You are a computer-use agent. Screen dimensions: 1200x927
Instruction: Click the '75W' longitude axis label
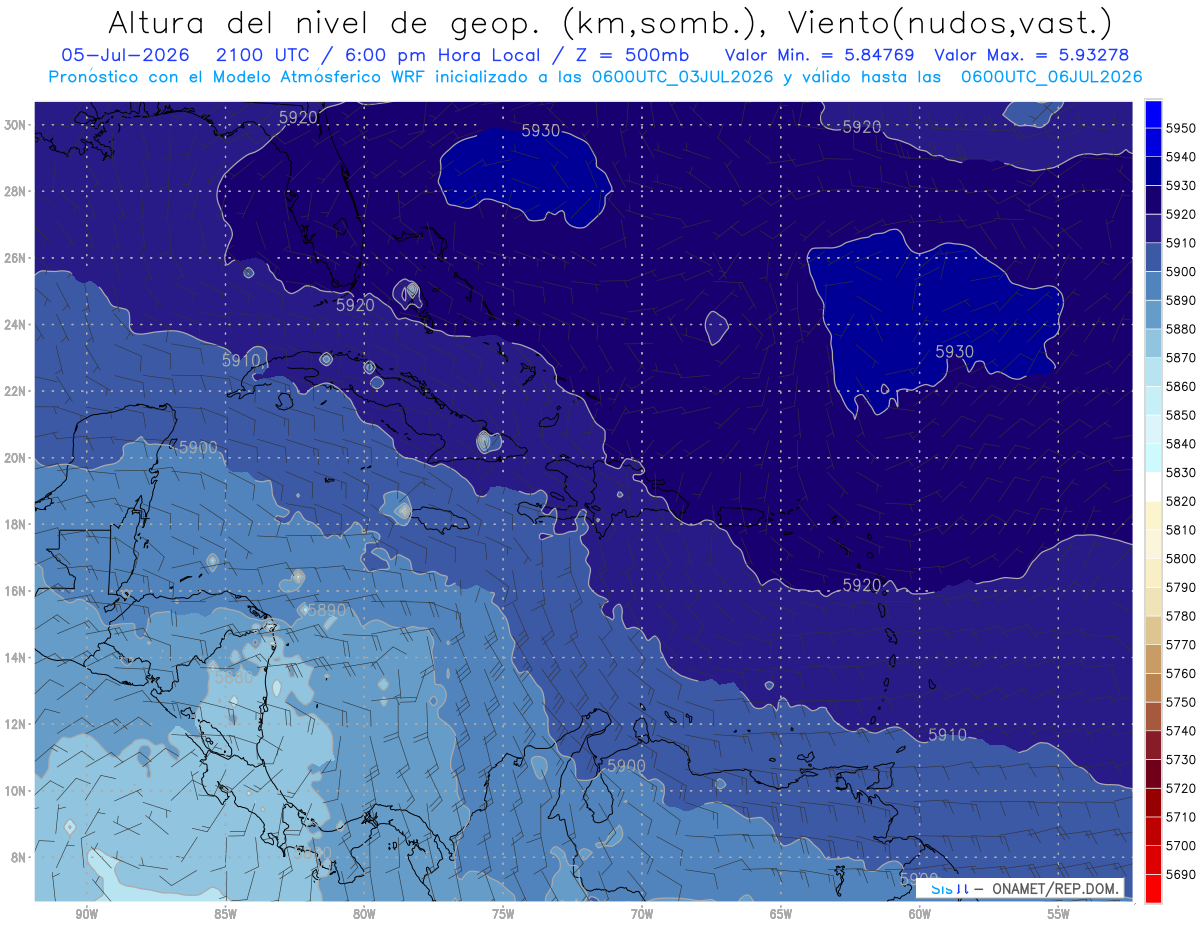(x=503, y=914)
